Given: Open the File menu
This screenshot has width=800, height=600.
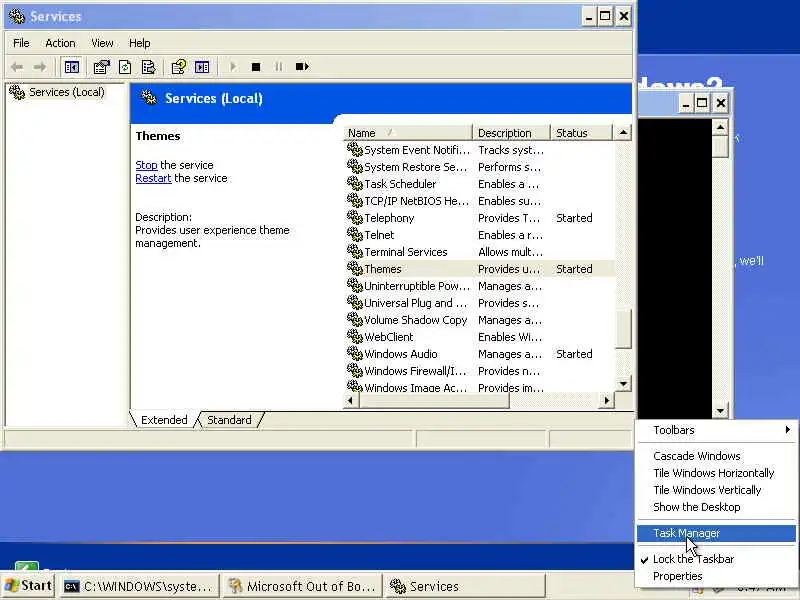Looking at the screenshot, I should tap(21, 43).
